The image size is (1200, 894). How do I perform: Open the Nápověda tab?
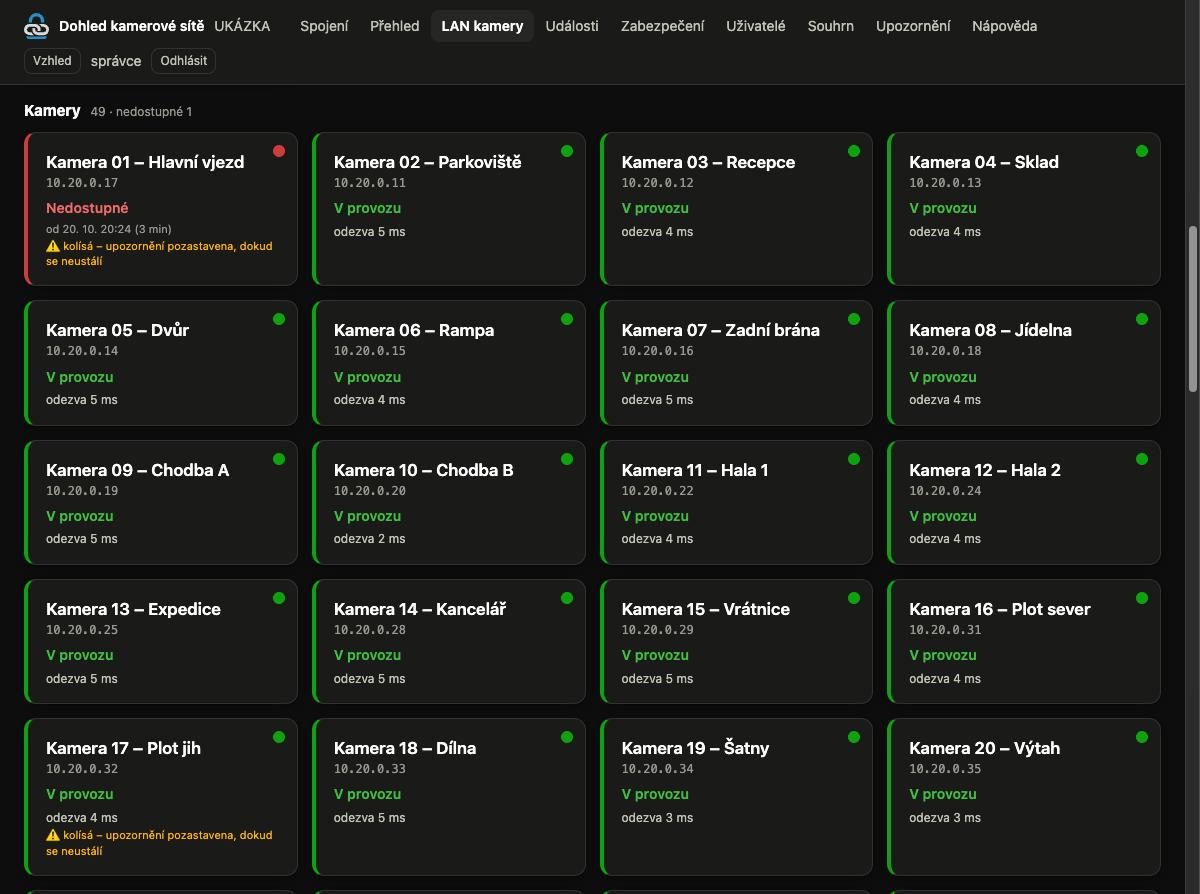1004,26
